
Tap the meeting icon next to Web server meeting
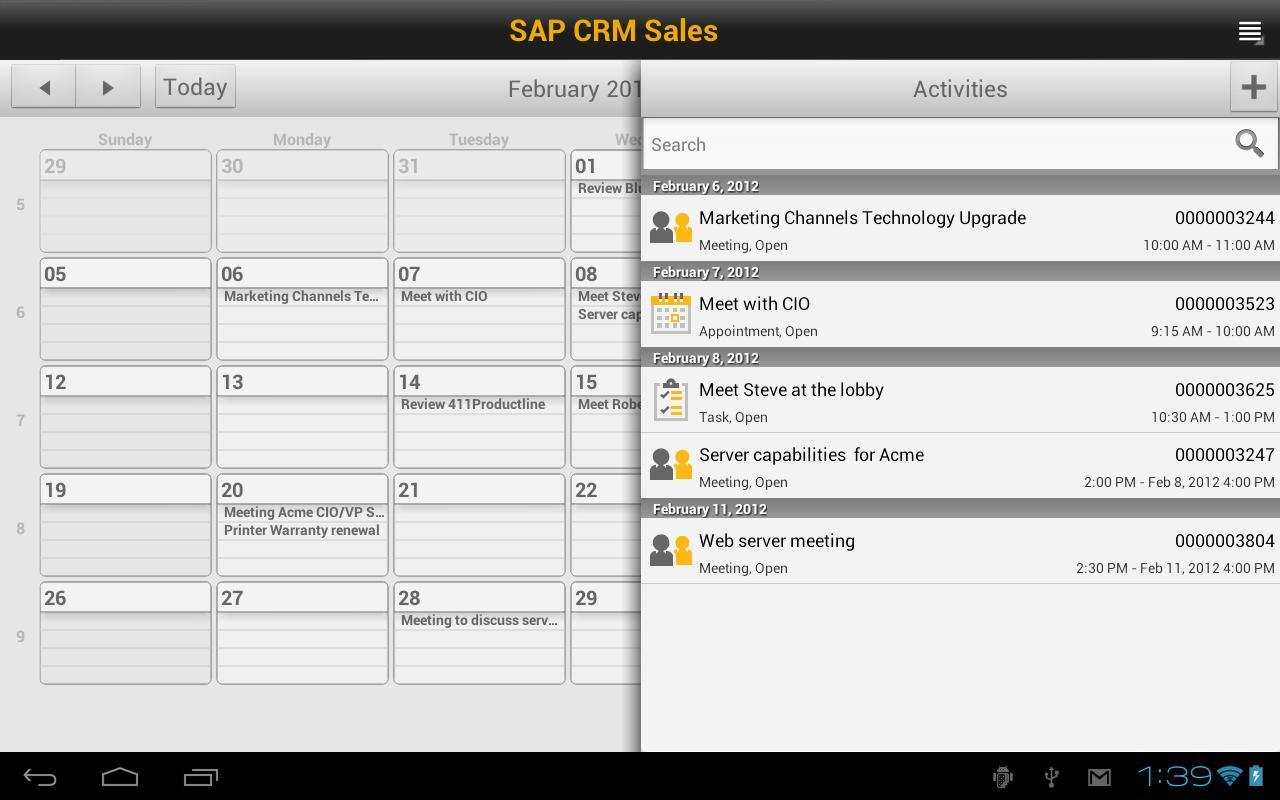point(671,549)
